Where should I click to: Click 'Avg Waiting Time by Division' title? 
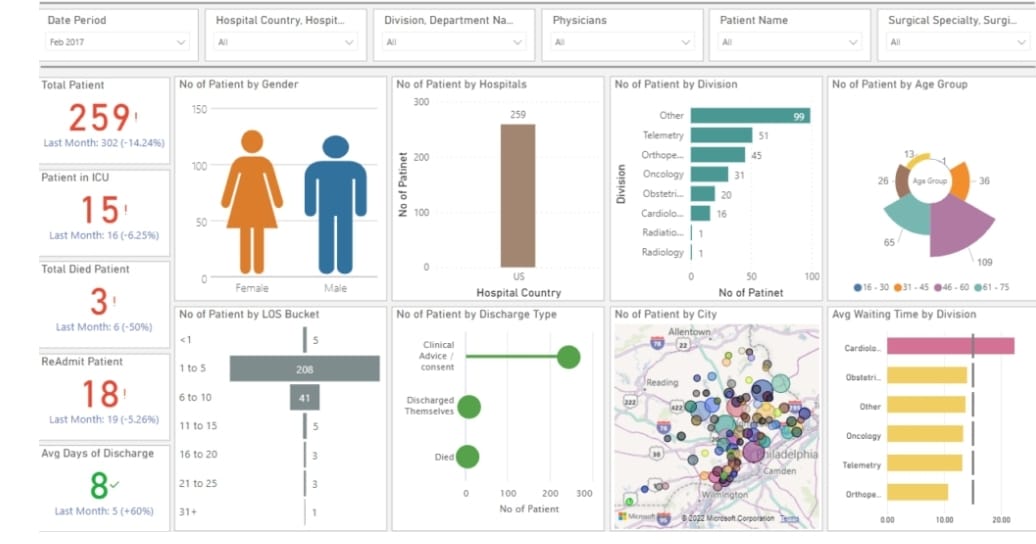[x=904, y=315]
